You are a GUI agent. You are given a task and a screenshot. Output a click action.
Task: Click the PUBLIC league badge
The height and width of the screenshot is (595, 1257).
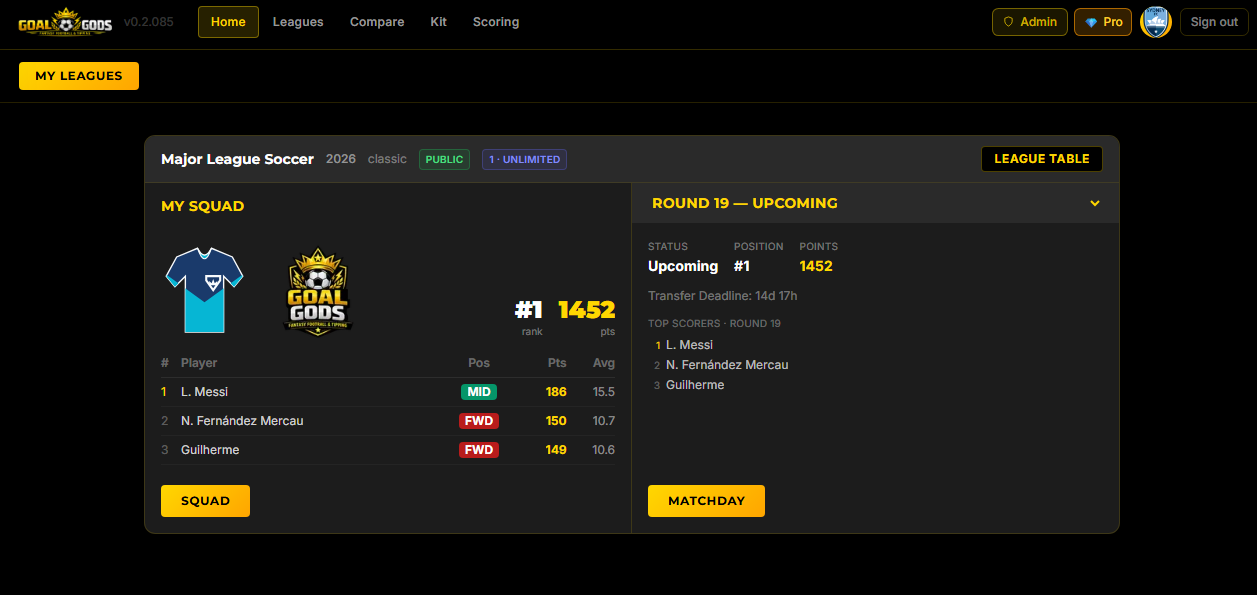[x=444, y=159]
